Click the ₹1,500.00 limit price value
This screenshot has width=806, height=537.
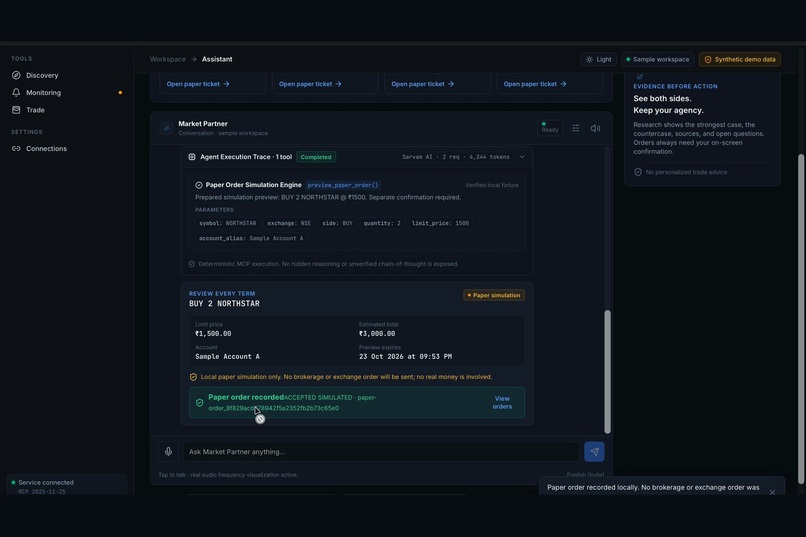point(213,334)
